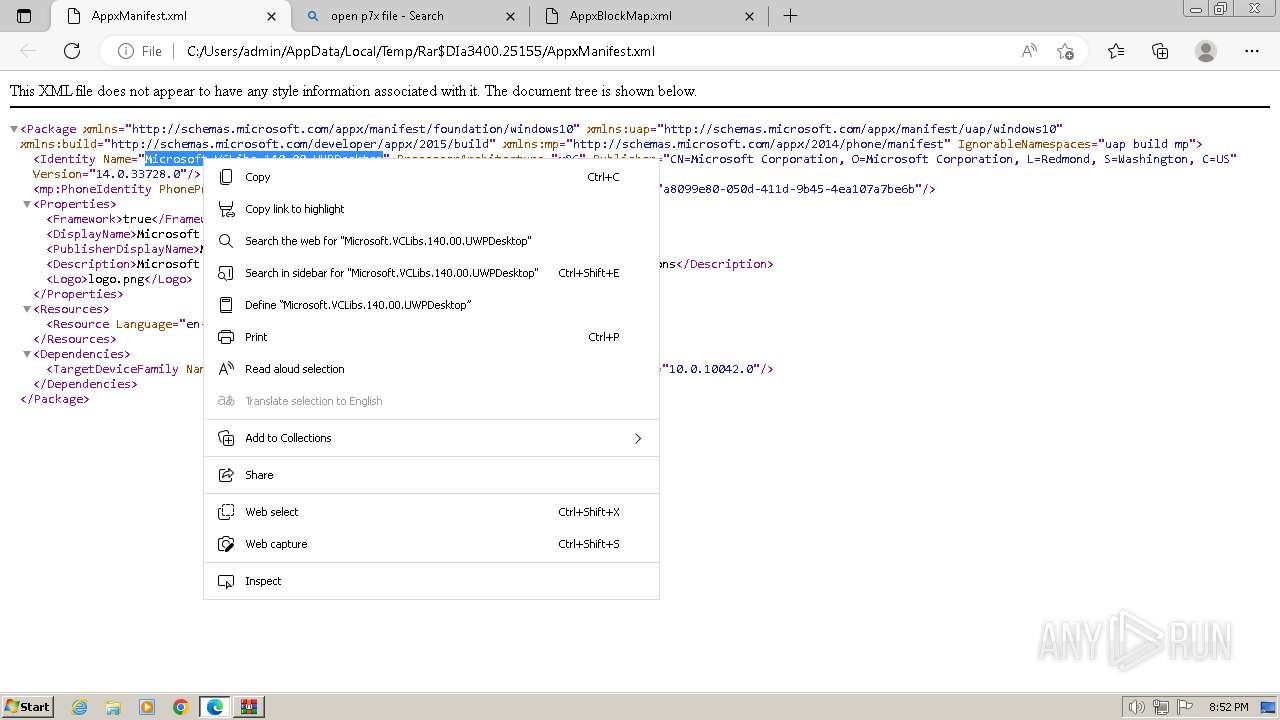Close the open p7x file Search tab
The image size is (1280, 720).
[x=511, y=16]
